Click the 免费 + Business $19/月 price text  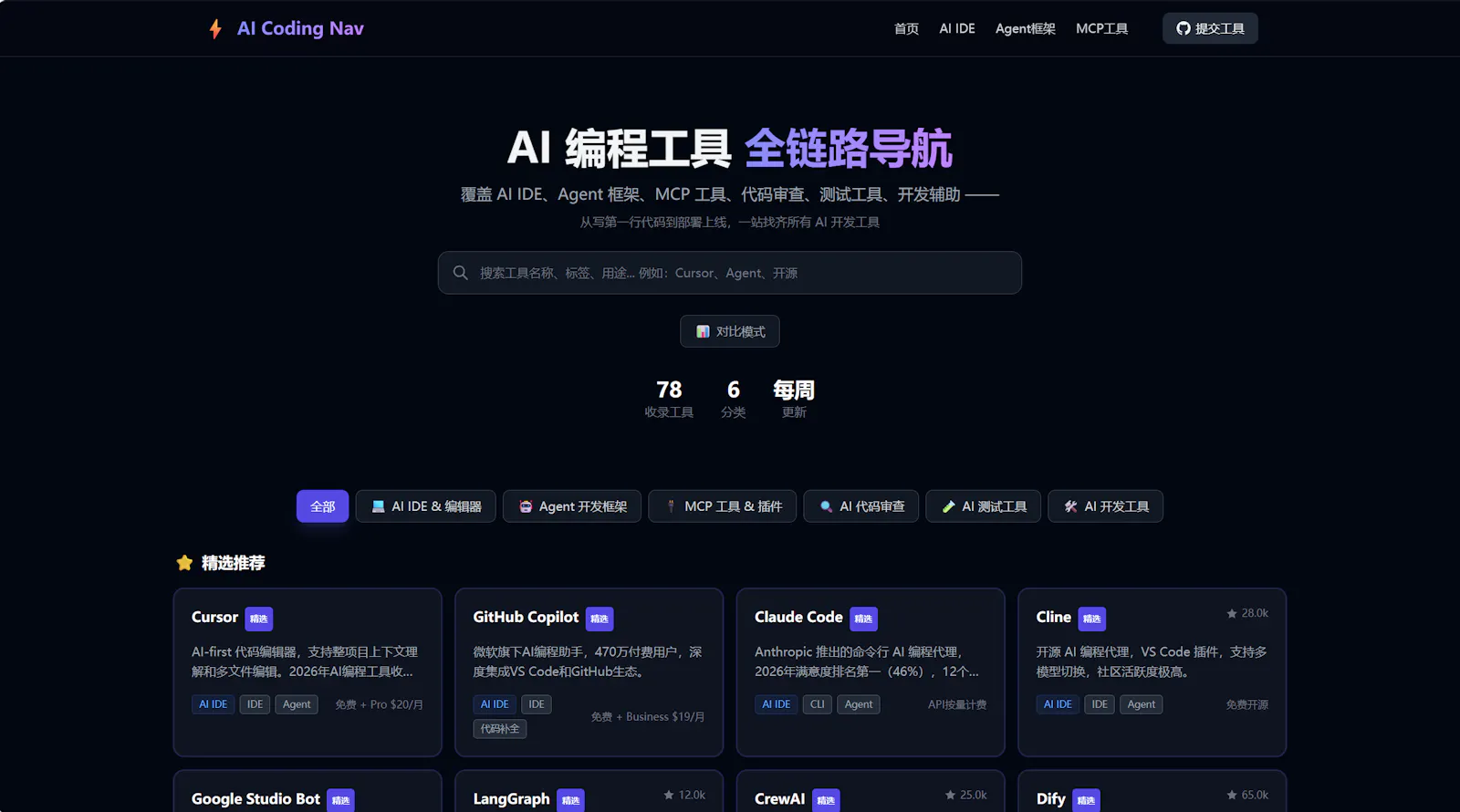coord(648,717)
